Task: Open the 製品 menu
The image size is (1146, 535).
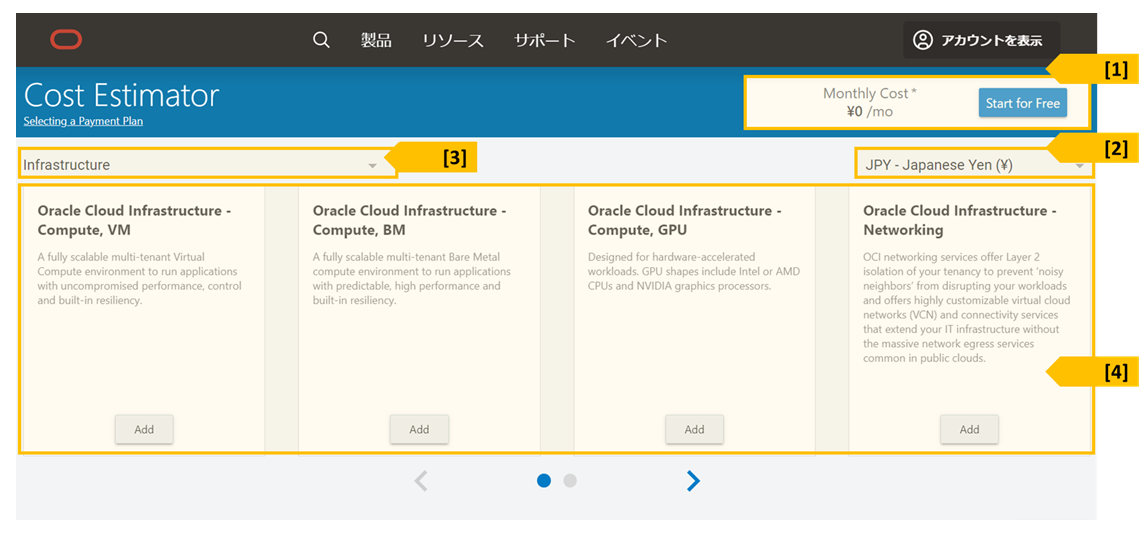Action: (x=376, y=40)
